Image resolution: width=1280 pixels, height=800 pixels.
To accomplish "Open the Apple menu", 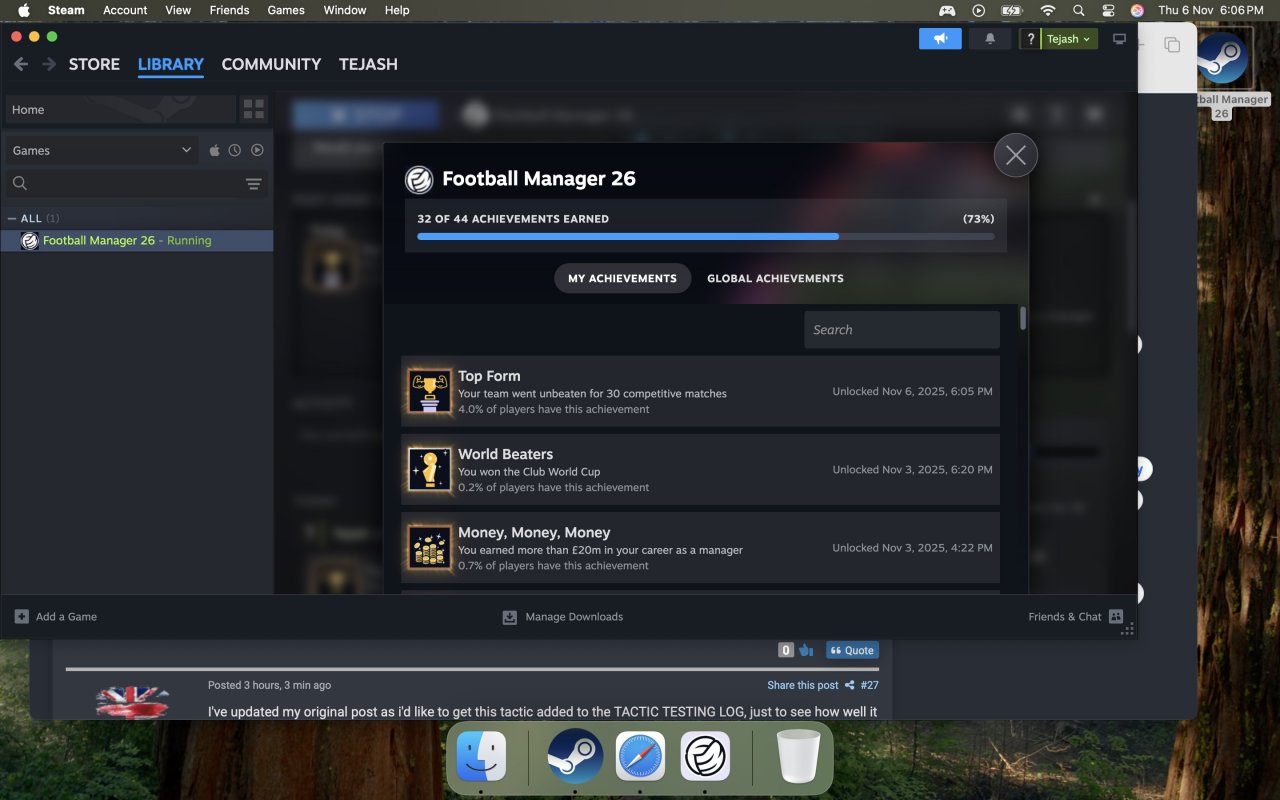I will (24, 10).
